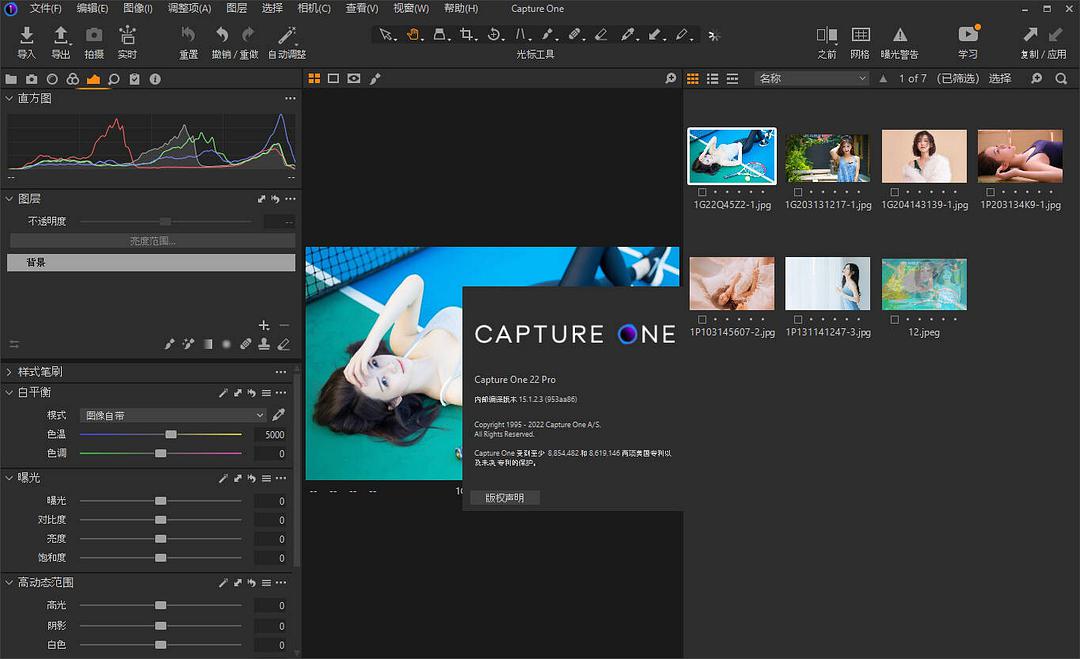Open the Color circles tool tab
The image size is (1080, 659).
pyautogui.click(x=72, y=79)
